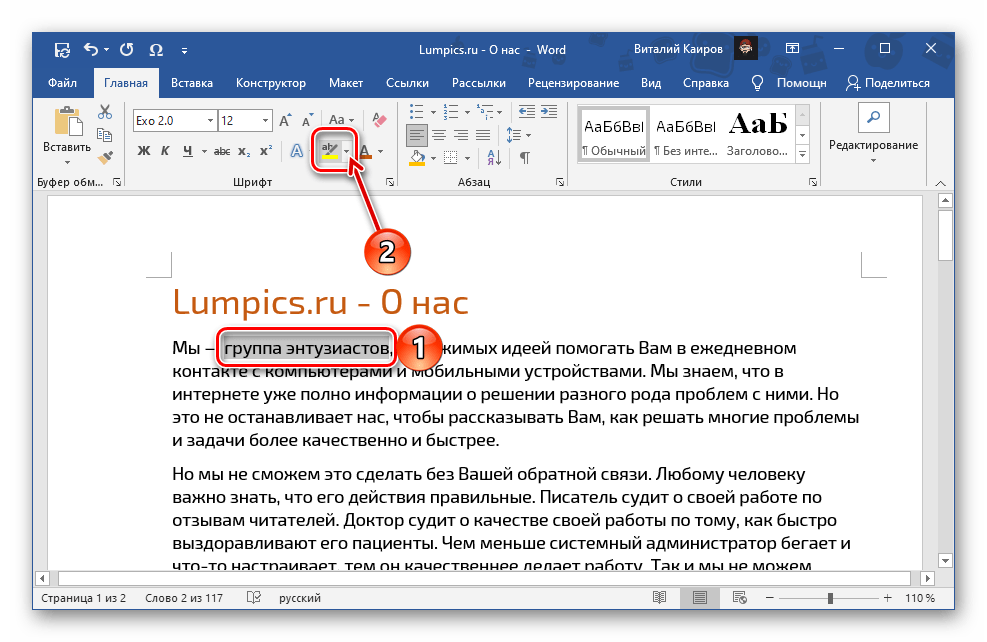The height and width of the screenshot is (642, 987).
Task: Click the Поделиться share button
Action: click(x=888, y=82)
